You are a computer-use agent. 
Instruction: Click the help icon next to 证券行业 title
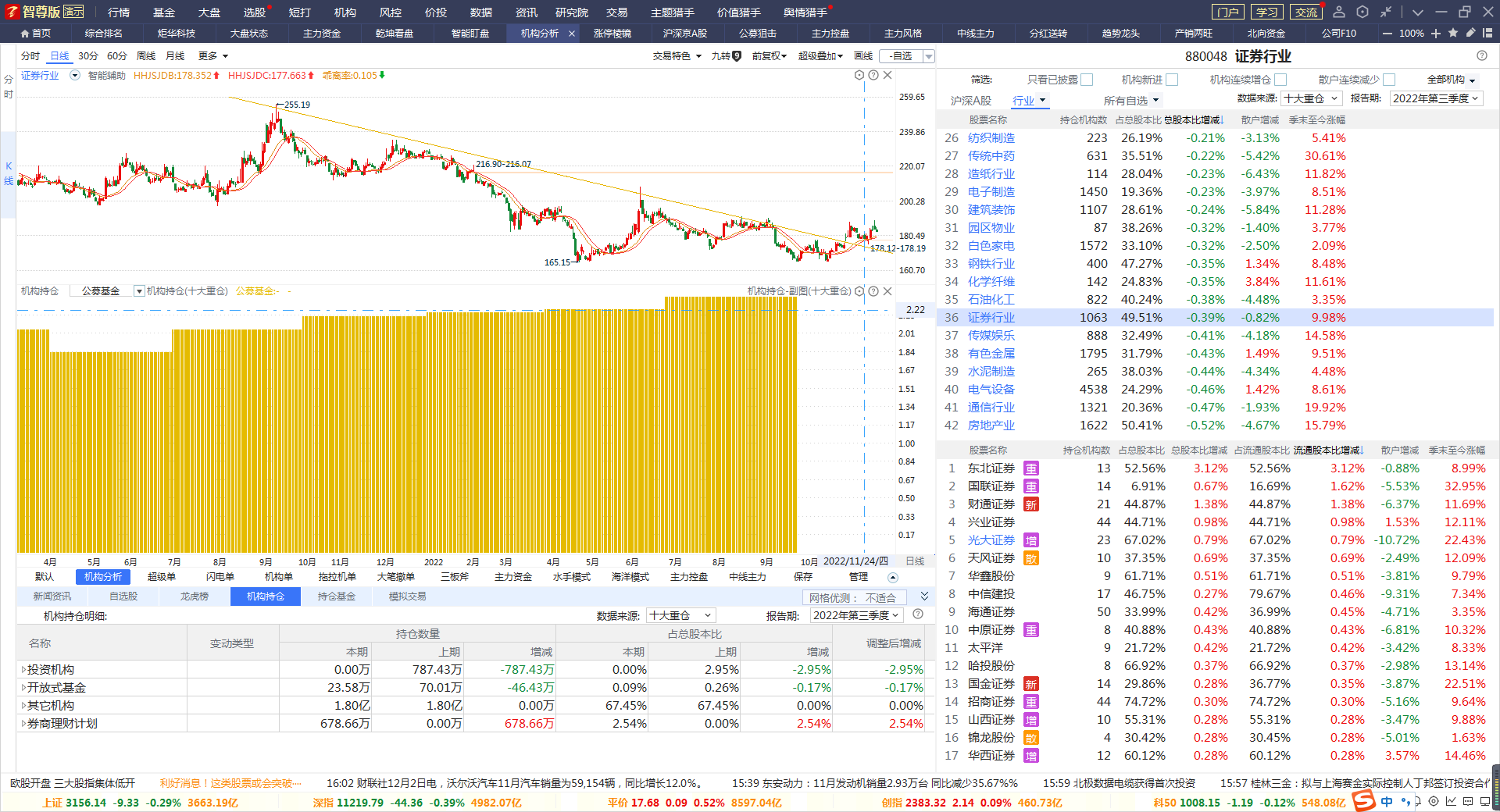[1482, 56]
